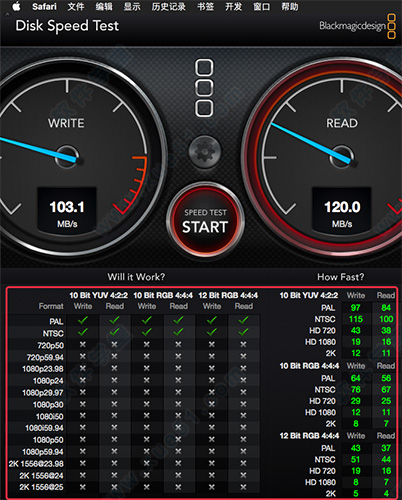This screenshot has height=500, width=402.
Task: Click the NTSC 12 Bit RGB Write checkmark
Action: (212, 332)
